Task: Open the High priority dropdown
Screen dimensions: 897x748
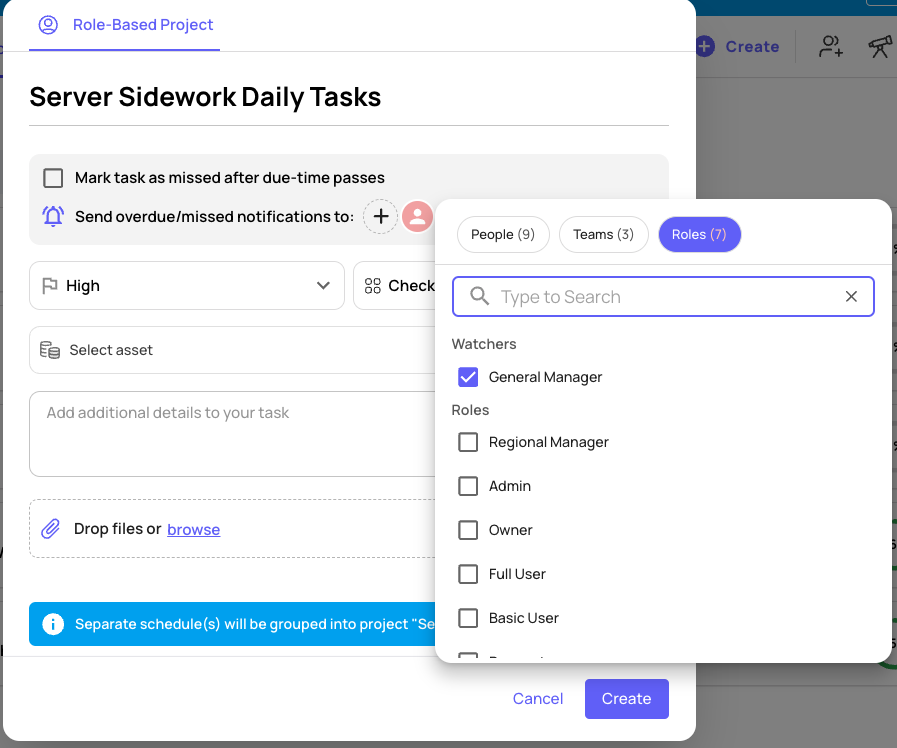Action: pyautogui.click(x=323, y=285)
